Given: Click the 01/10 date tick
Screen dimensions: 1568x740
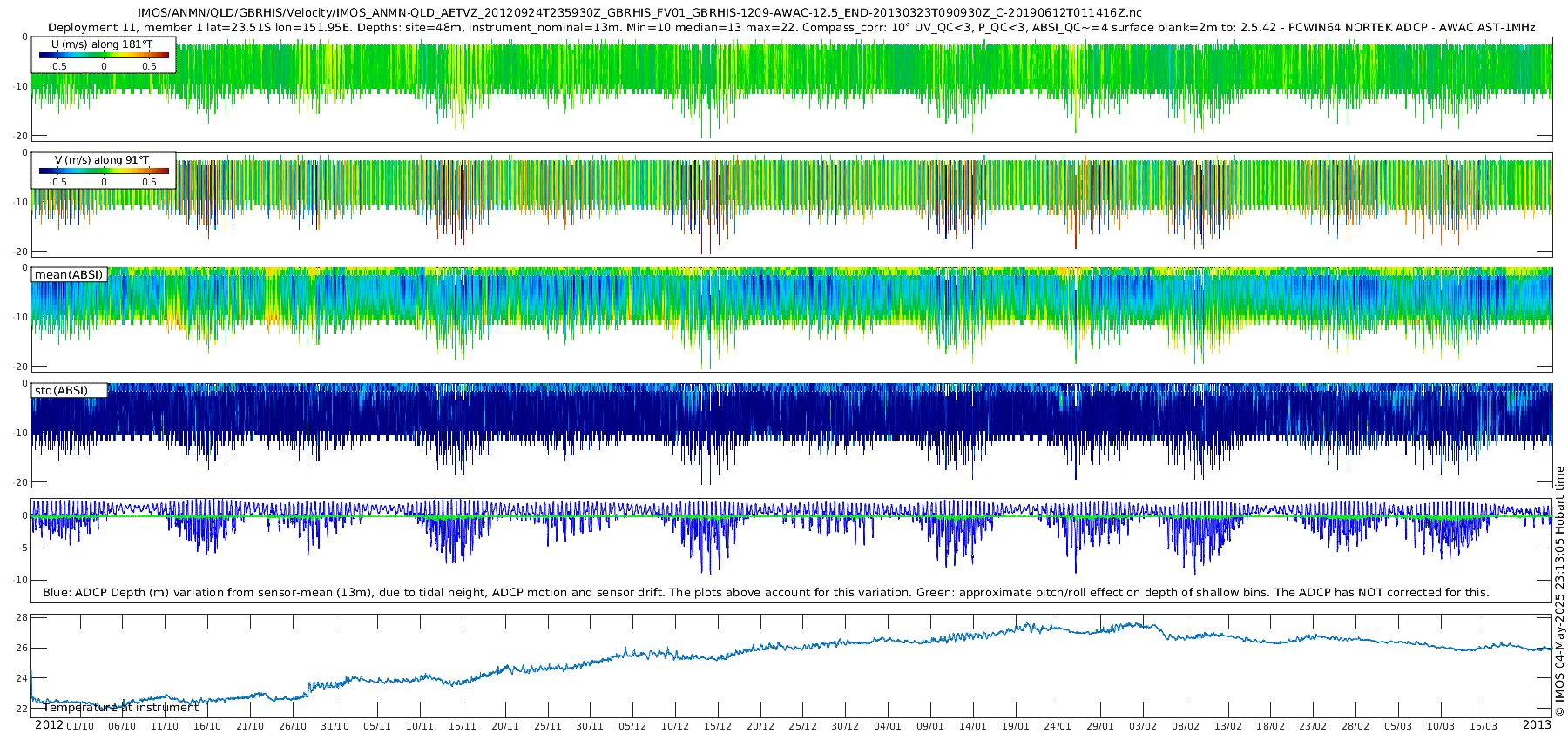Looking at the screenshot, I should pyautogui.click(x=80, y=727).
